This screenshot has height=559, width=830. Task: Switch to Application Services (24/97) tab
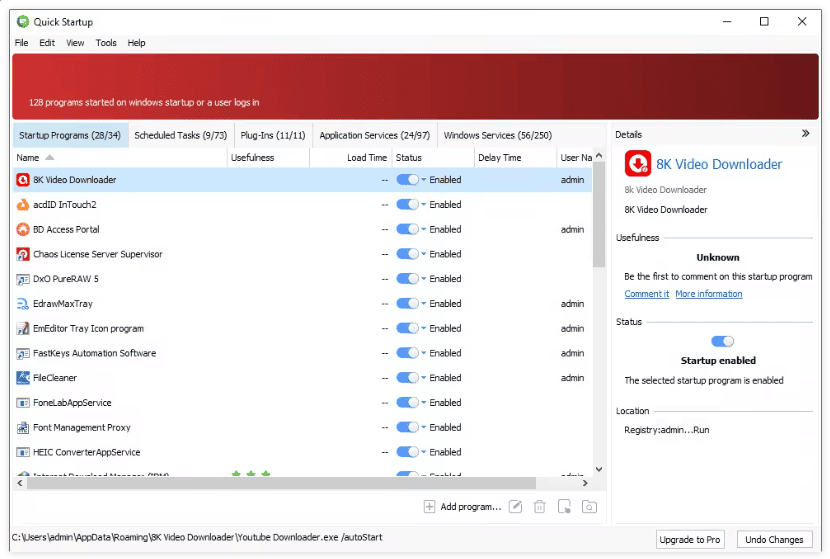click(x=374, y=136)
